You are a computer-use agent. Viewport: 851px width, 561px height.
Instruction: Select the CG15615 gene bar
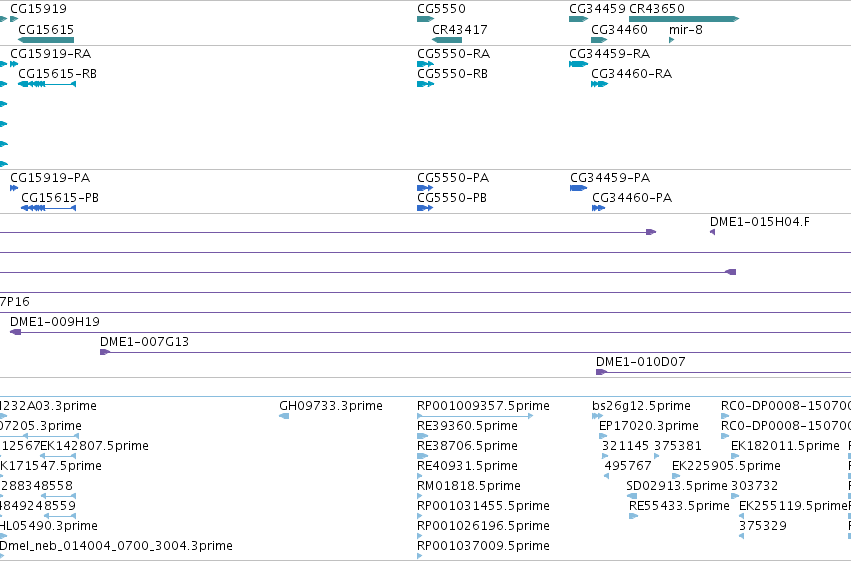coord(46,40)
